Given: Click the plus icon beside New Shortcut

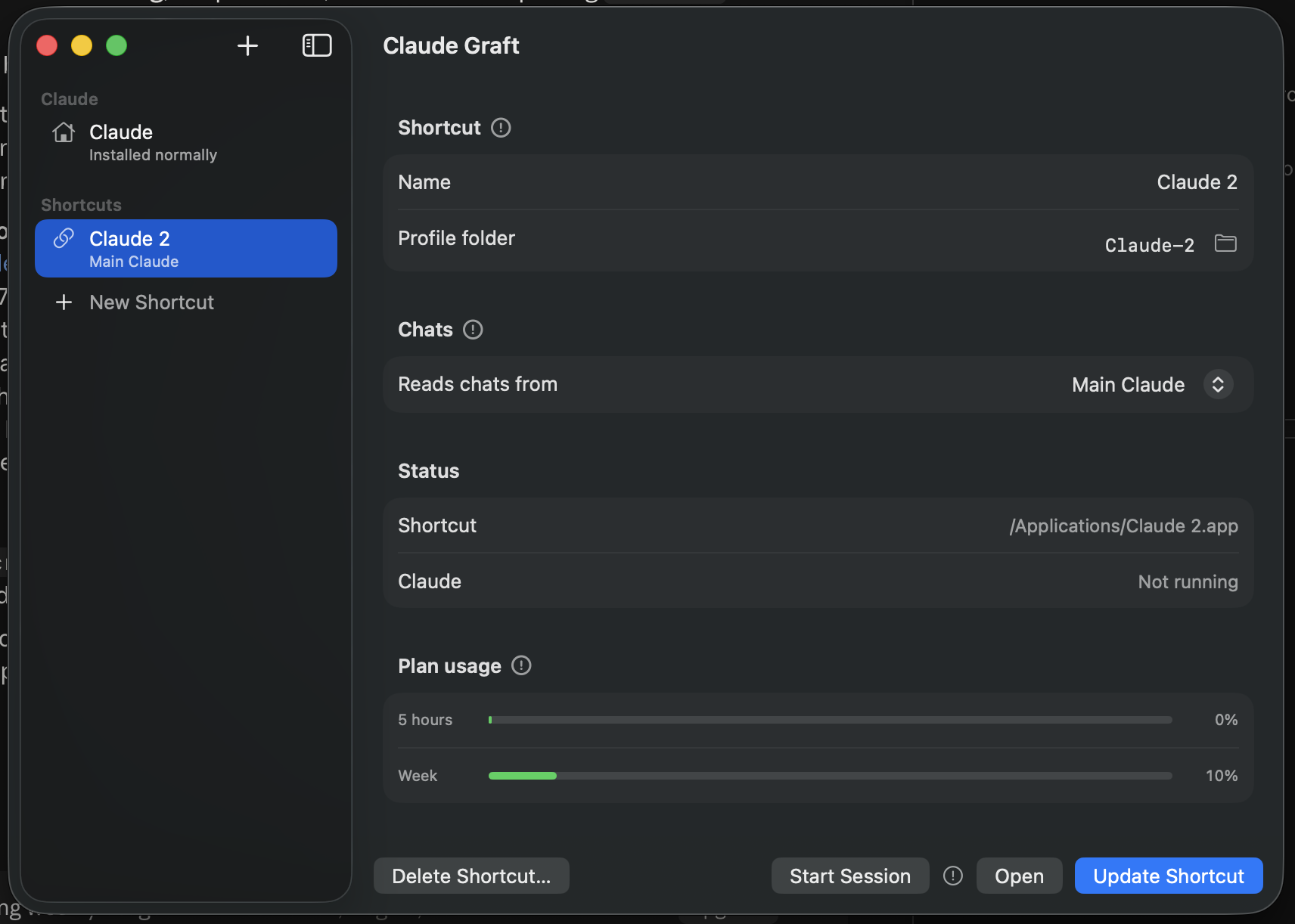Looking at the screenshot, I should (x=64, y=302).
